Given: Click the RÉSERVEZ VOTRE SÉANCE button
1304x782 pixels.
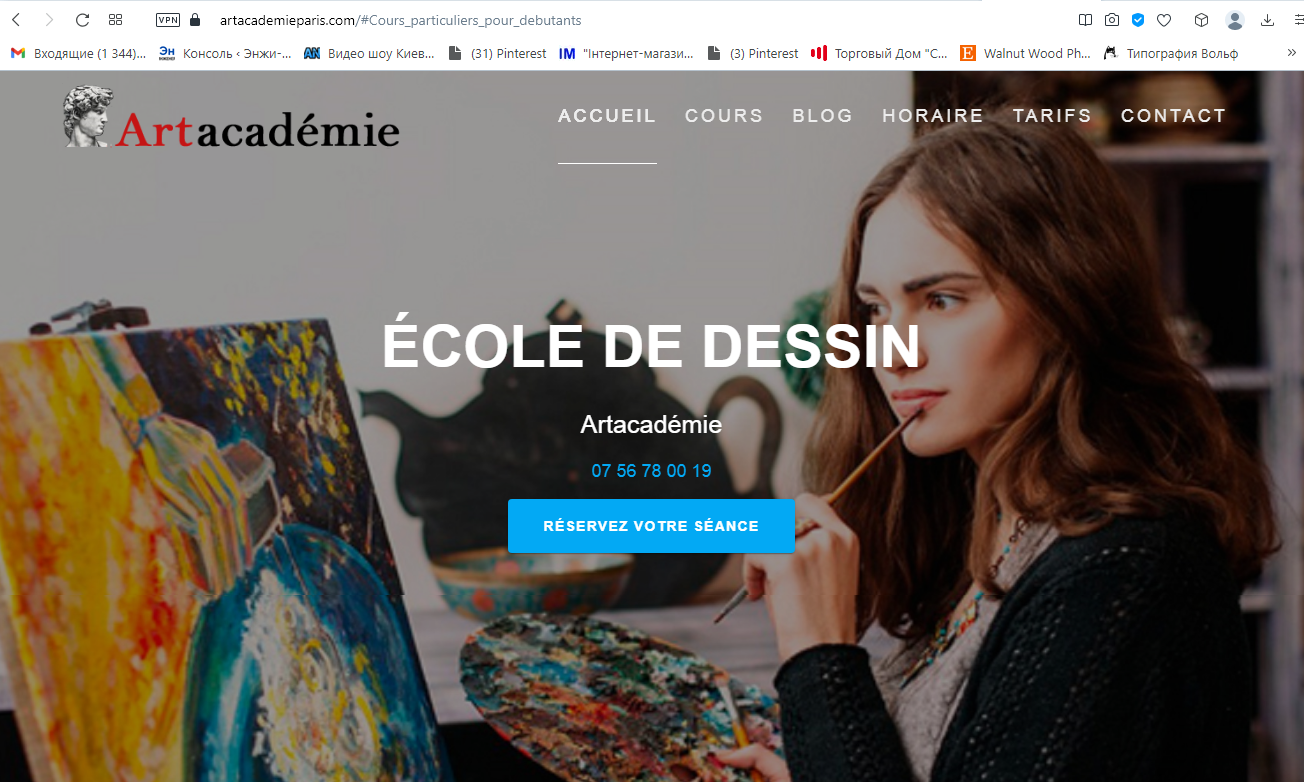Looking at the screenshot, I should click(651, 526).
